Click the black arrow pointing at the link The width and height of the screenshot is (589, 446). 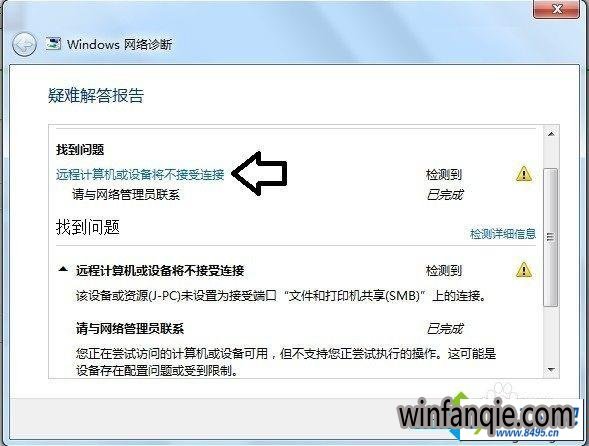(259, 174)
